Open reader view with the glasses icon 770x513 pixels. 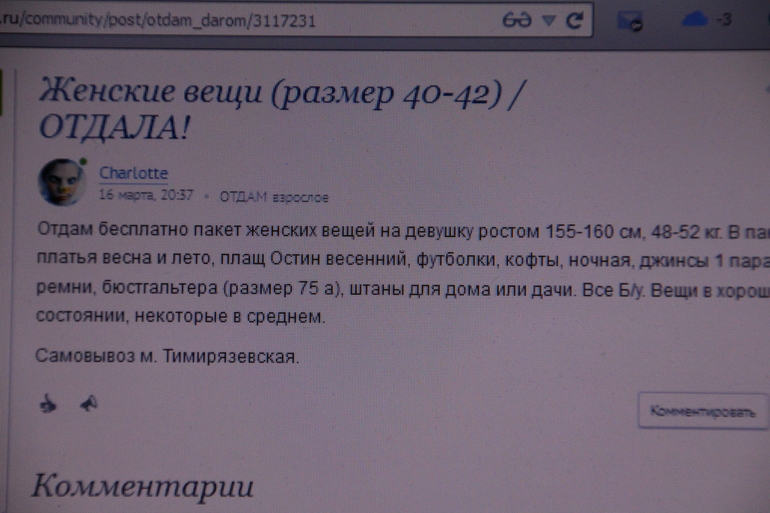(517, 19)
